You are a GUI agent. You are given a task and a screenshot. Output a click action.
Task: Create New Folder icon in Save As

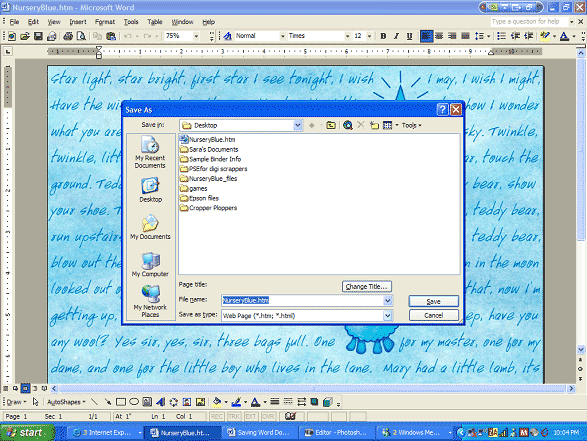click(374, 125)
